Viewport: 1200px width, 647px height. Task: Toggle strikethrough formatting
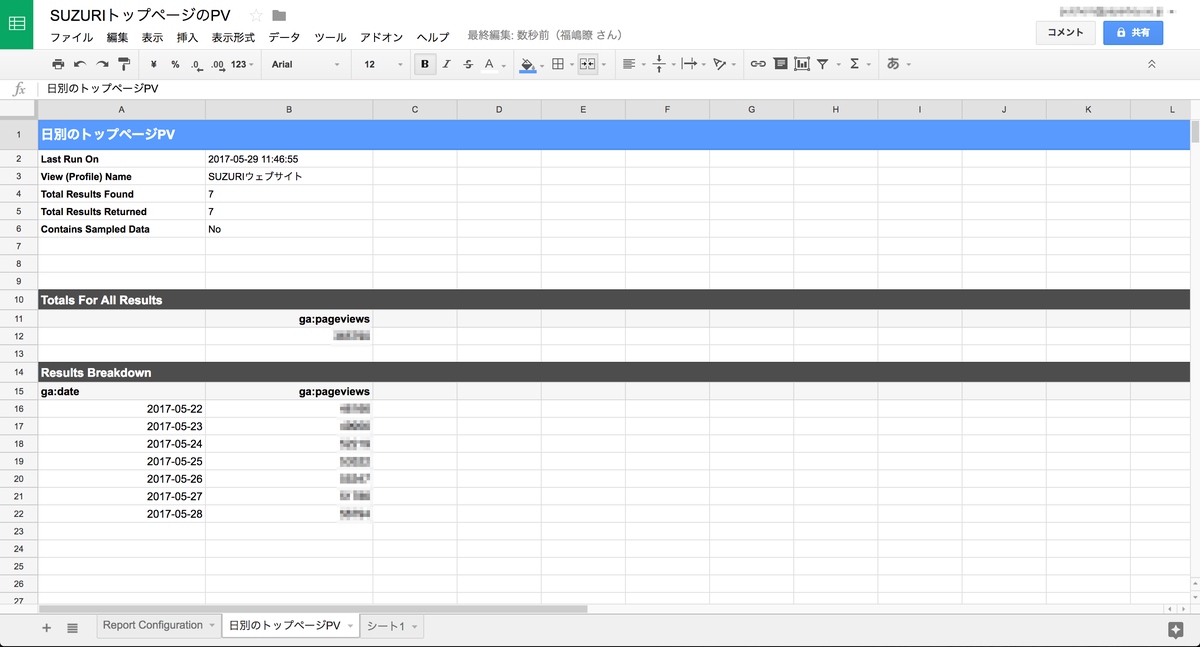click(468, 64)
